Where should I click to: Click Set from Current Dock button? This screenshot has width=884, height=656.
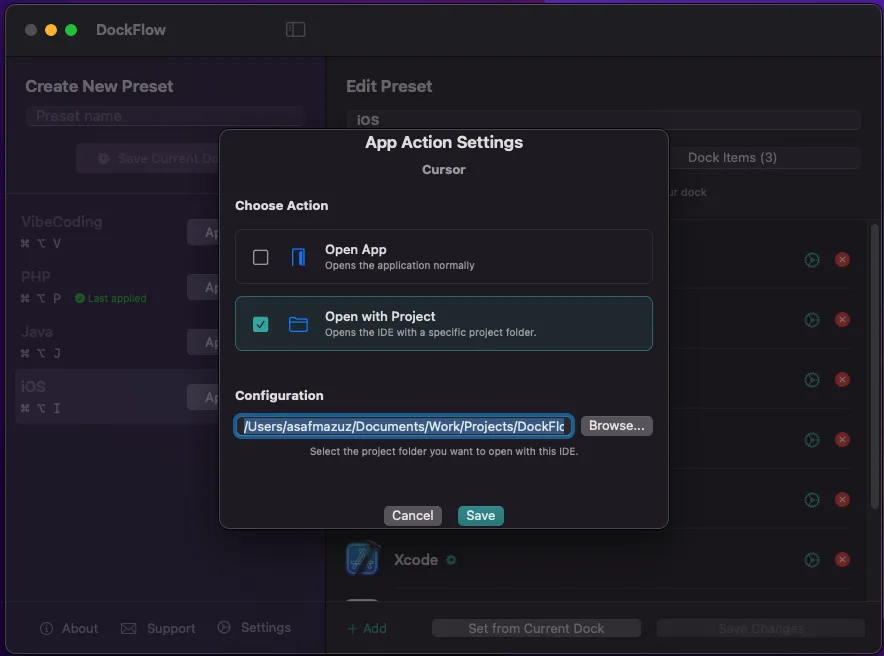click(x=536, y=628)
